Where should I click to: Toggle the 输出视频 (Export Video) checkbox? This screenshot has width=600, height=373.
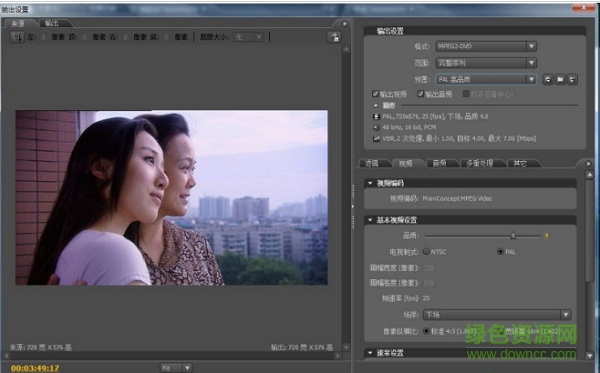[x=375, y=94]
